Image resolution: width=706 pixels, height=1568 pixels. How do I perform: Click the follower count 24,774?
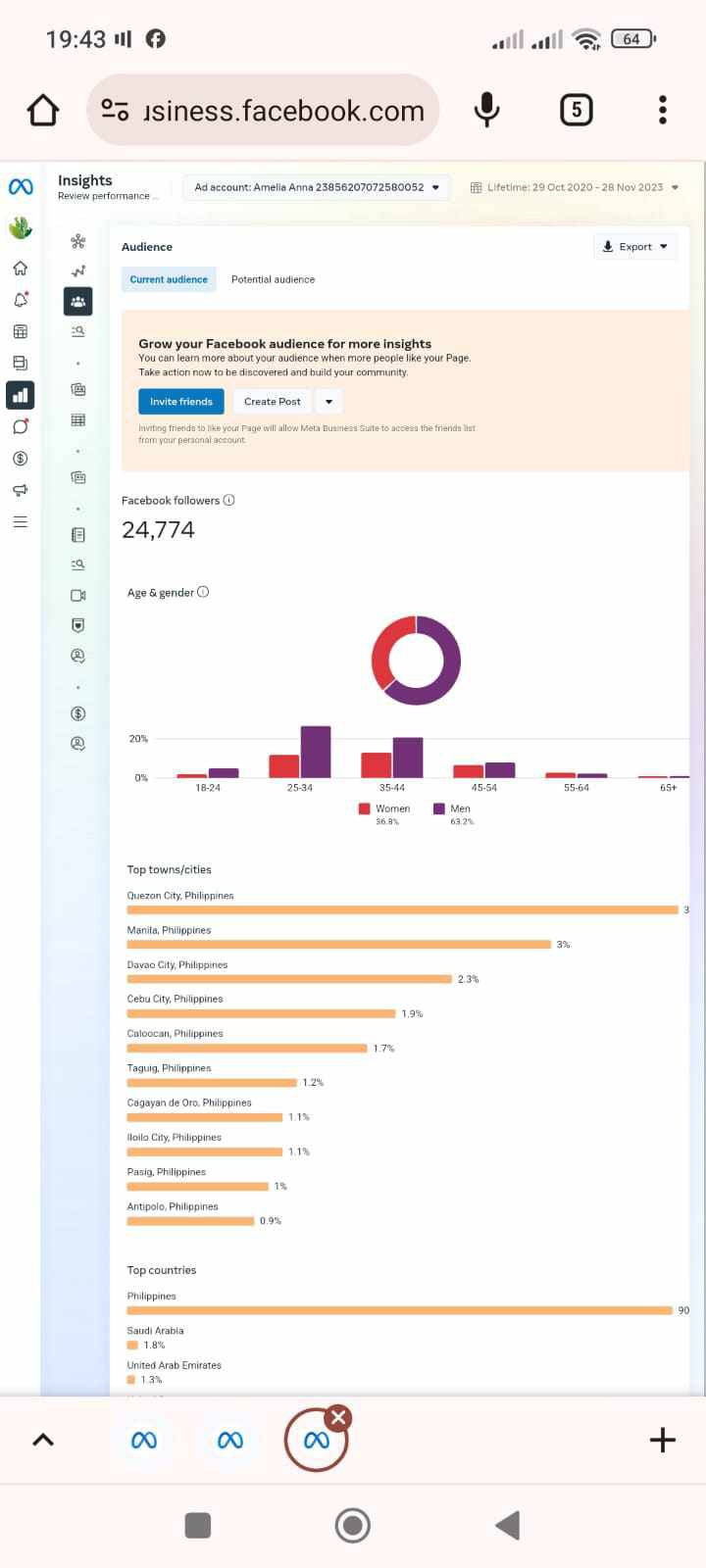(x=158, y=530)
